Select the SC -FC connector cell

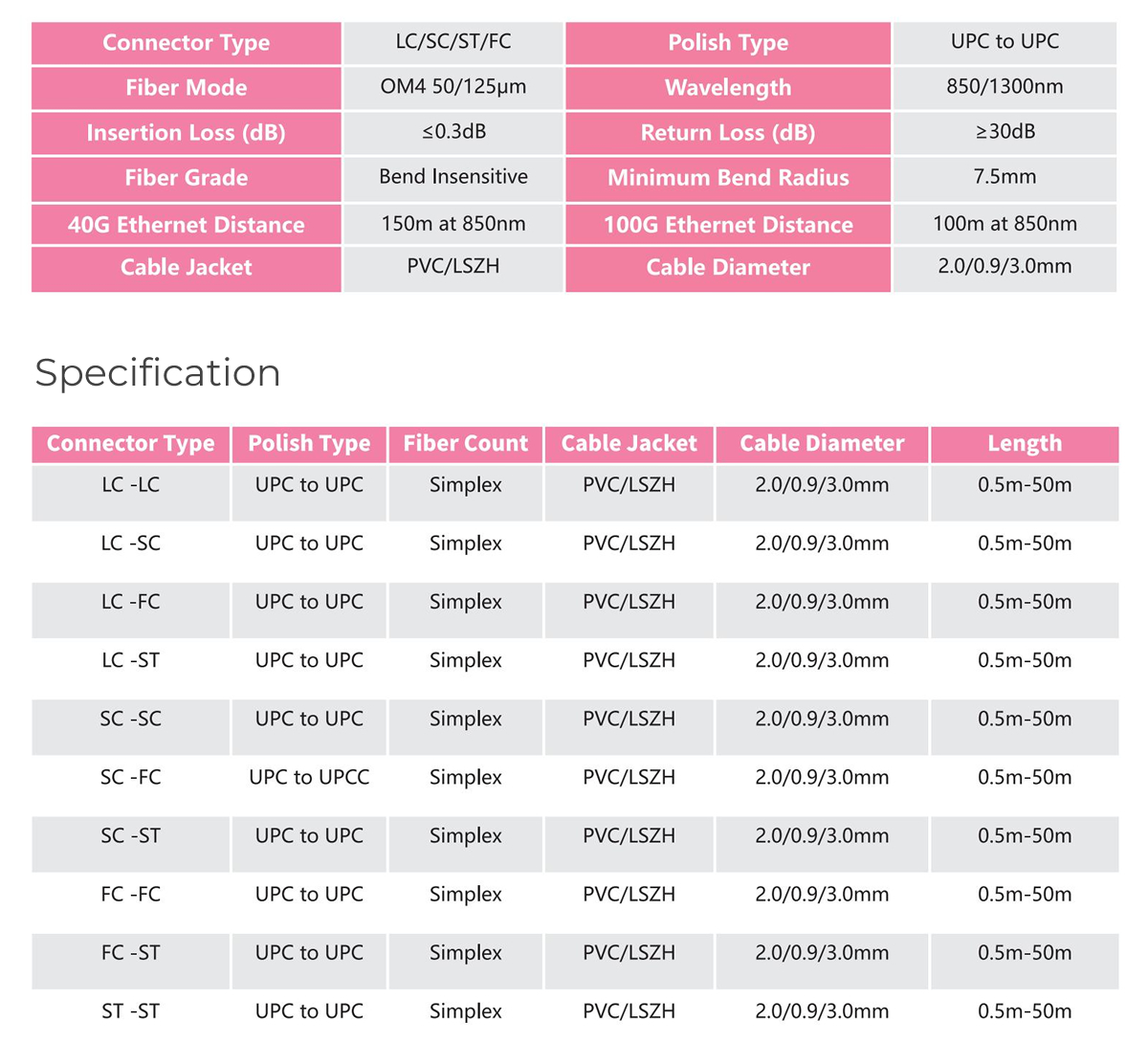coord(131,777)
